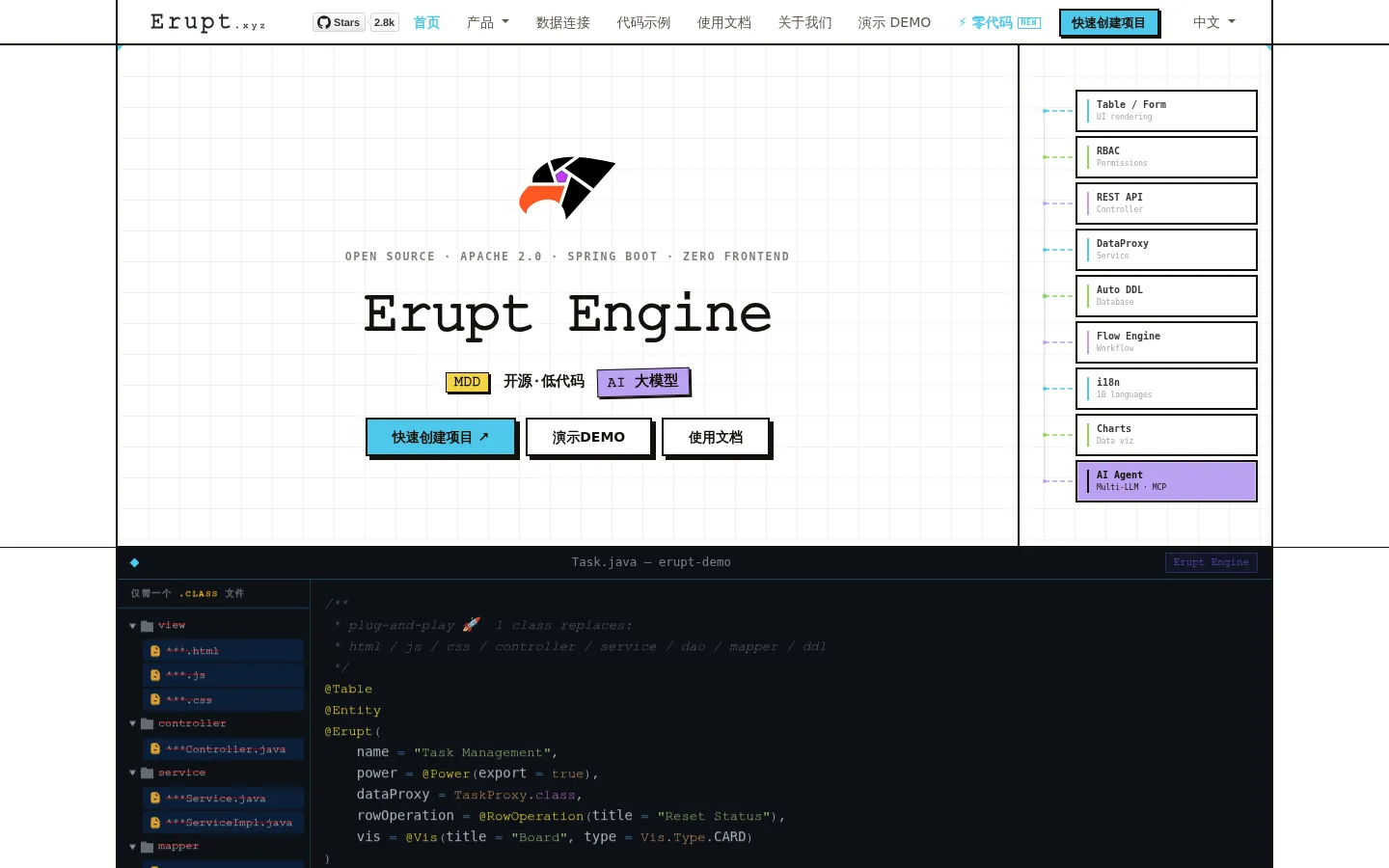Select the Flow Engine Workflow card
This screenshot has height=868, width=1389.
[1166, 342]
